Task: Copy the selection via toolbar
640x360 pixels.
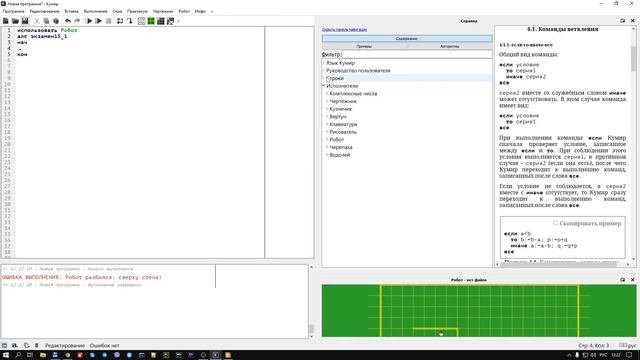Action: point(46,21)
